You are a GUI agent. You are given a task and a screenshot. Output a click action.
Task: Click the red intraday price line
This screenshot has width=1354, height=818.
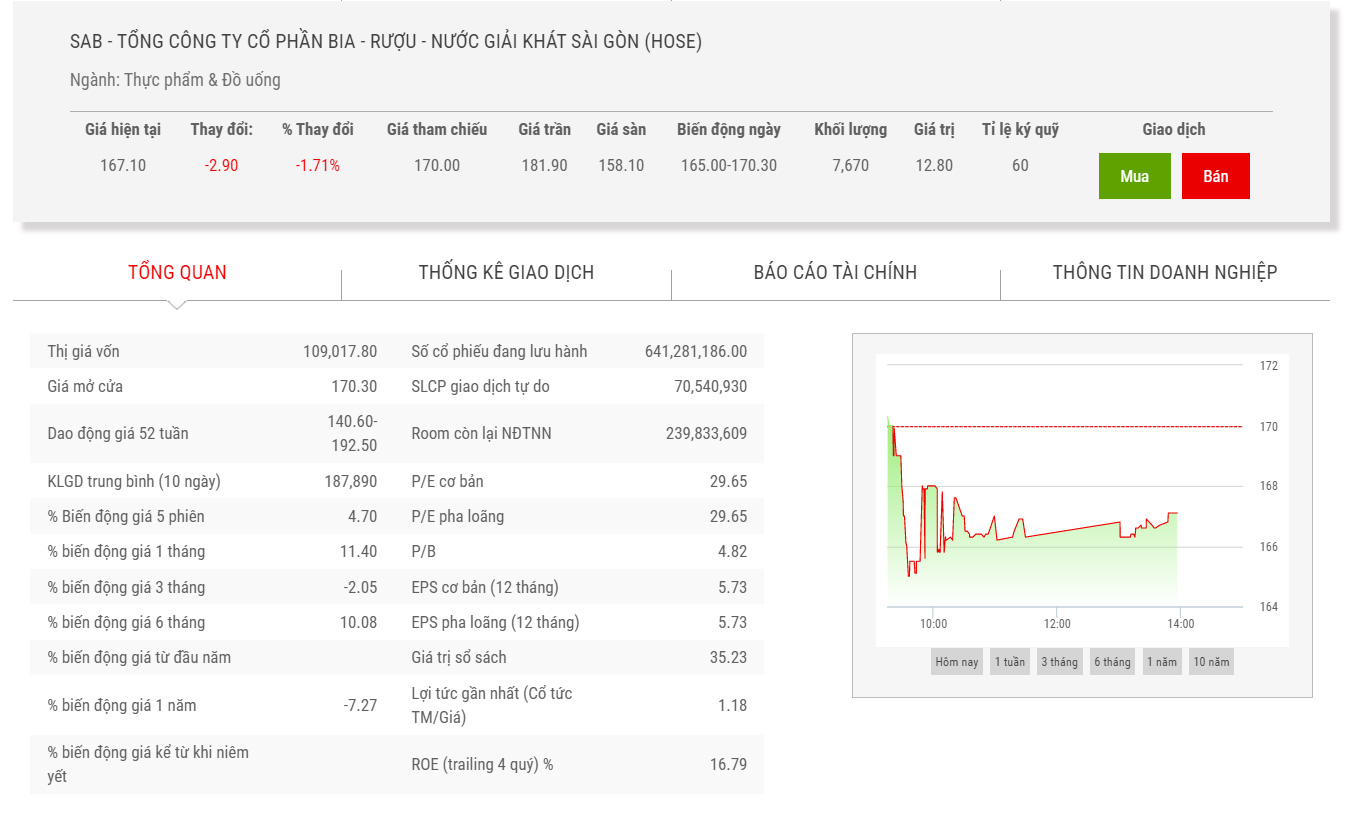[x=1070, y=530]
